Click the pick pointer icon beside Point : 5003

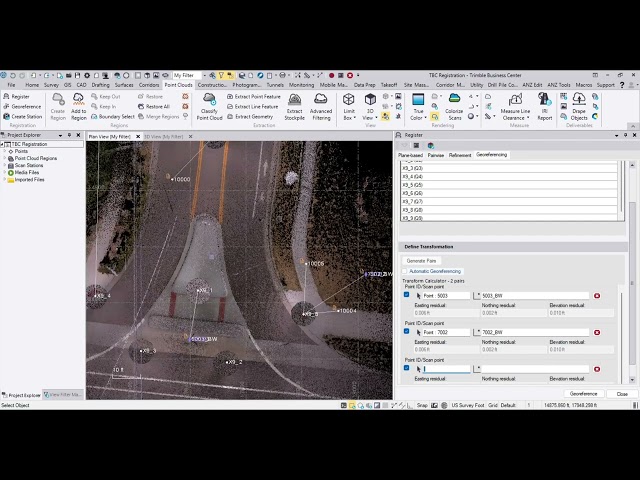click(x=418, y=296)
